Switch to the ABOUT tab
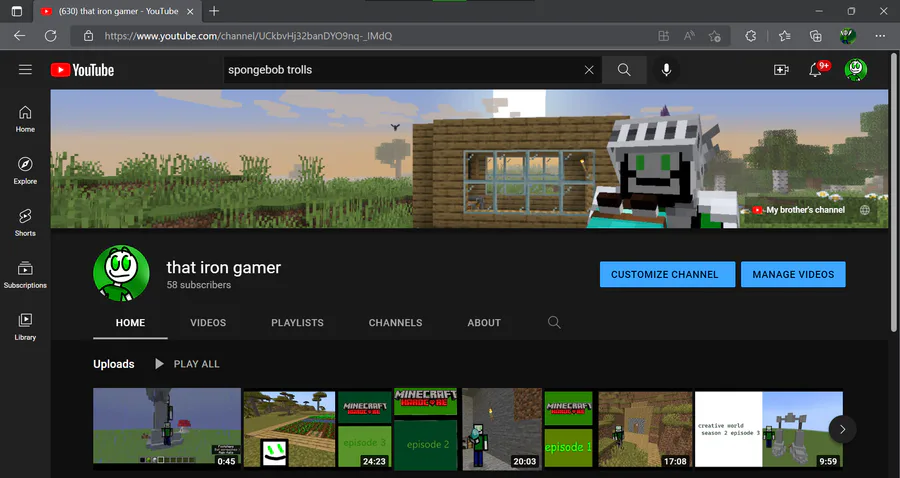The image size is (900, 478). (x=484, y=322)
